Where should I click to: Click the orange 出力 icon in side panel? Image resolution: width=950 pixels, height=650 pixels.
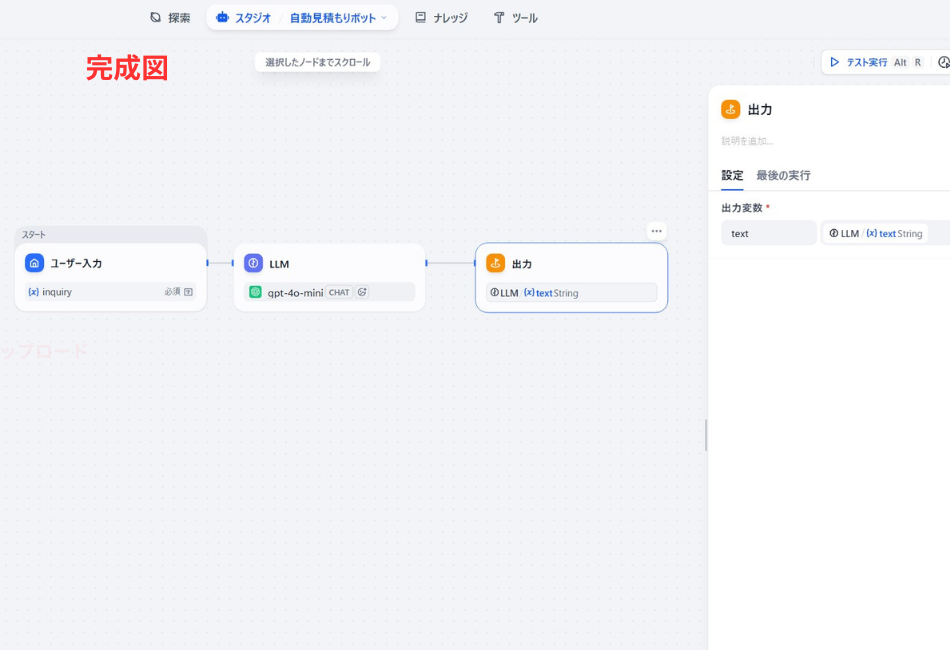(x=731, y=109)
